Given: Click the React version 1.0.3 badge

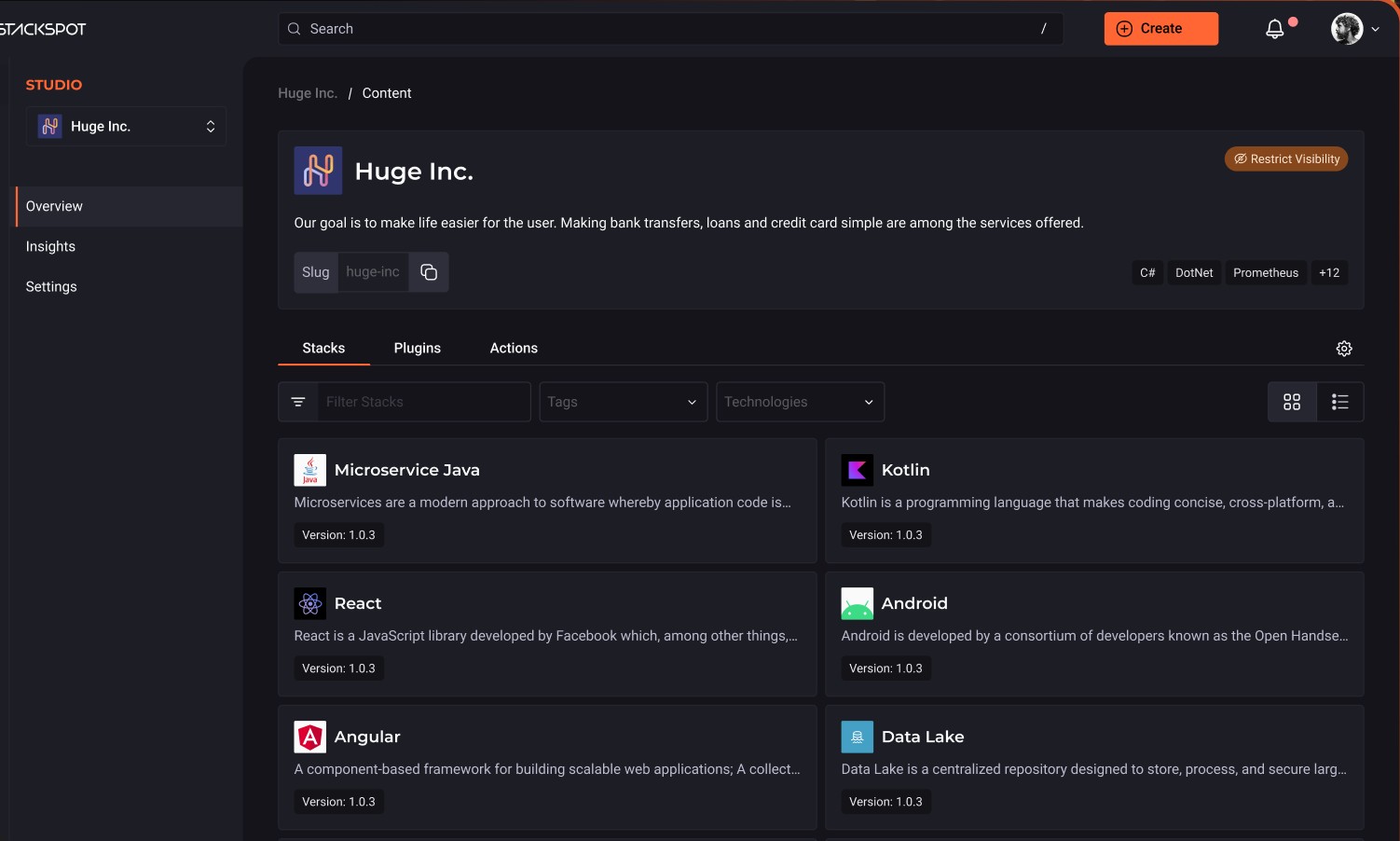Looking at the screenshot, I should pyautogui.click(x=338, y=669).
